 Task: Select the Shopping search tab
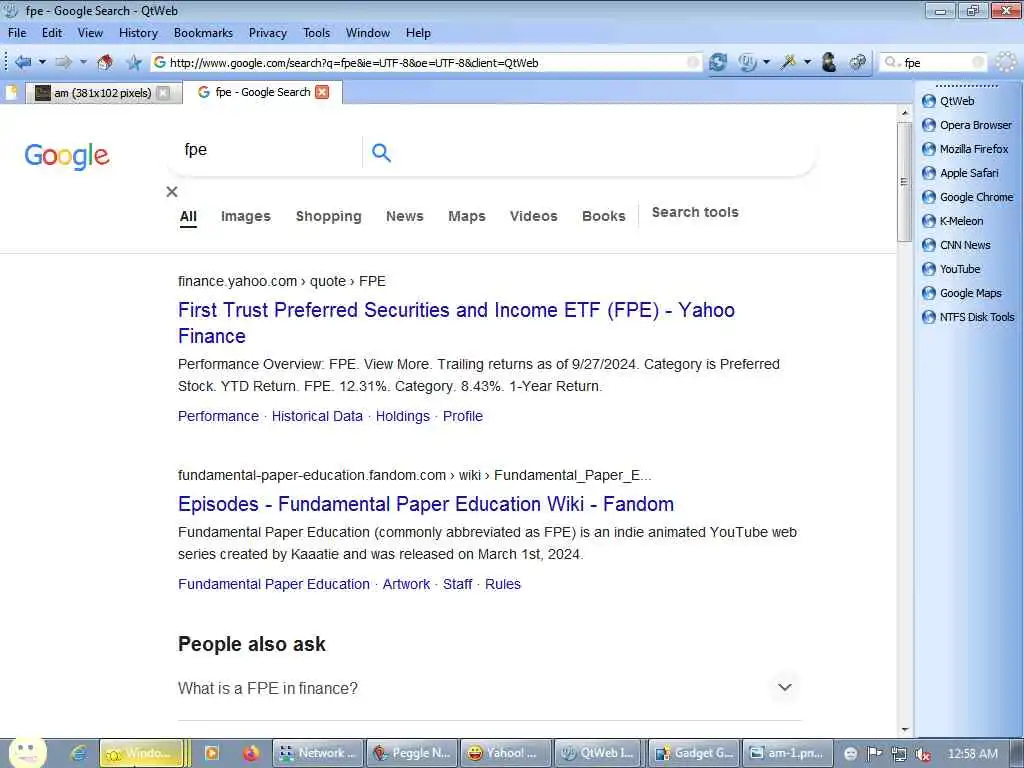(x=328, y=216)
